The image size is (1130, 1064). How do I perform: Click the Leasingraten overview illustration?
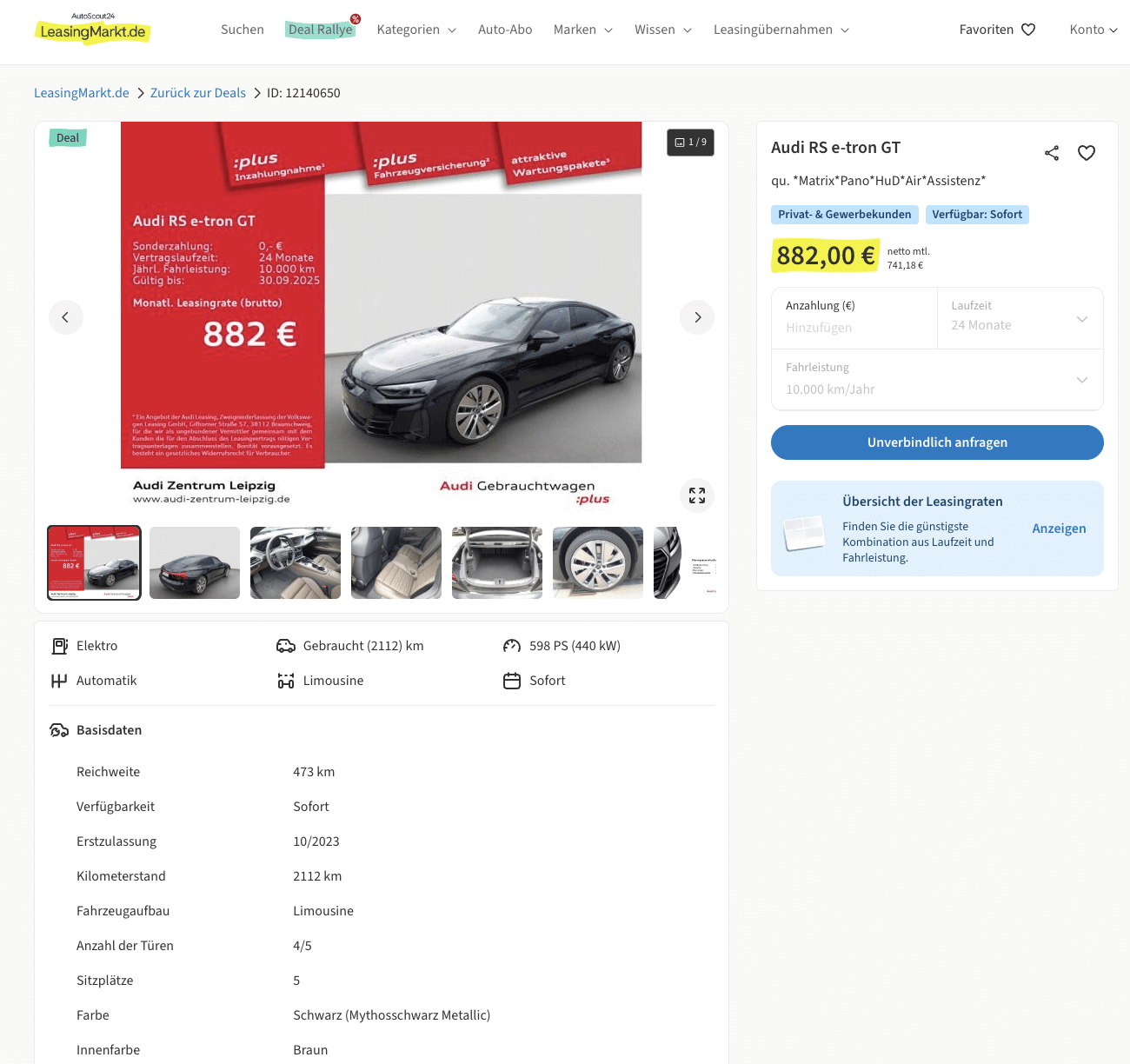(804, 532)
